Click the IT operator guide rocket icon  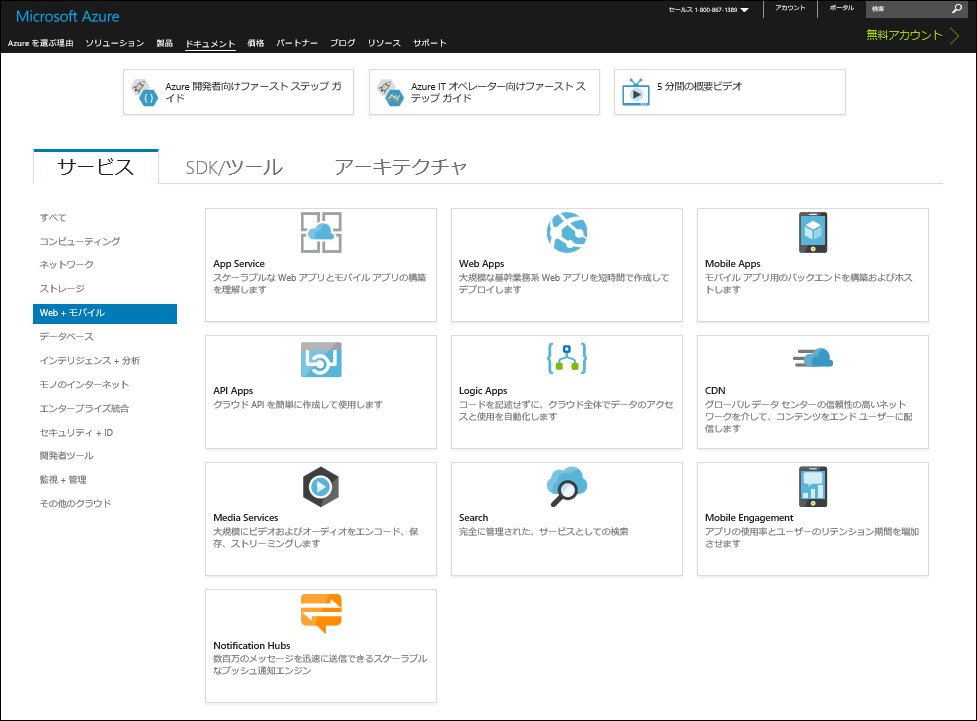coord(391,92)
